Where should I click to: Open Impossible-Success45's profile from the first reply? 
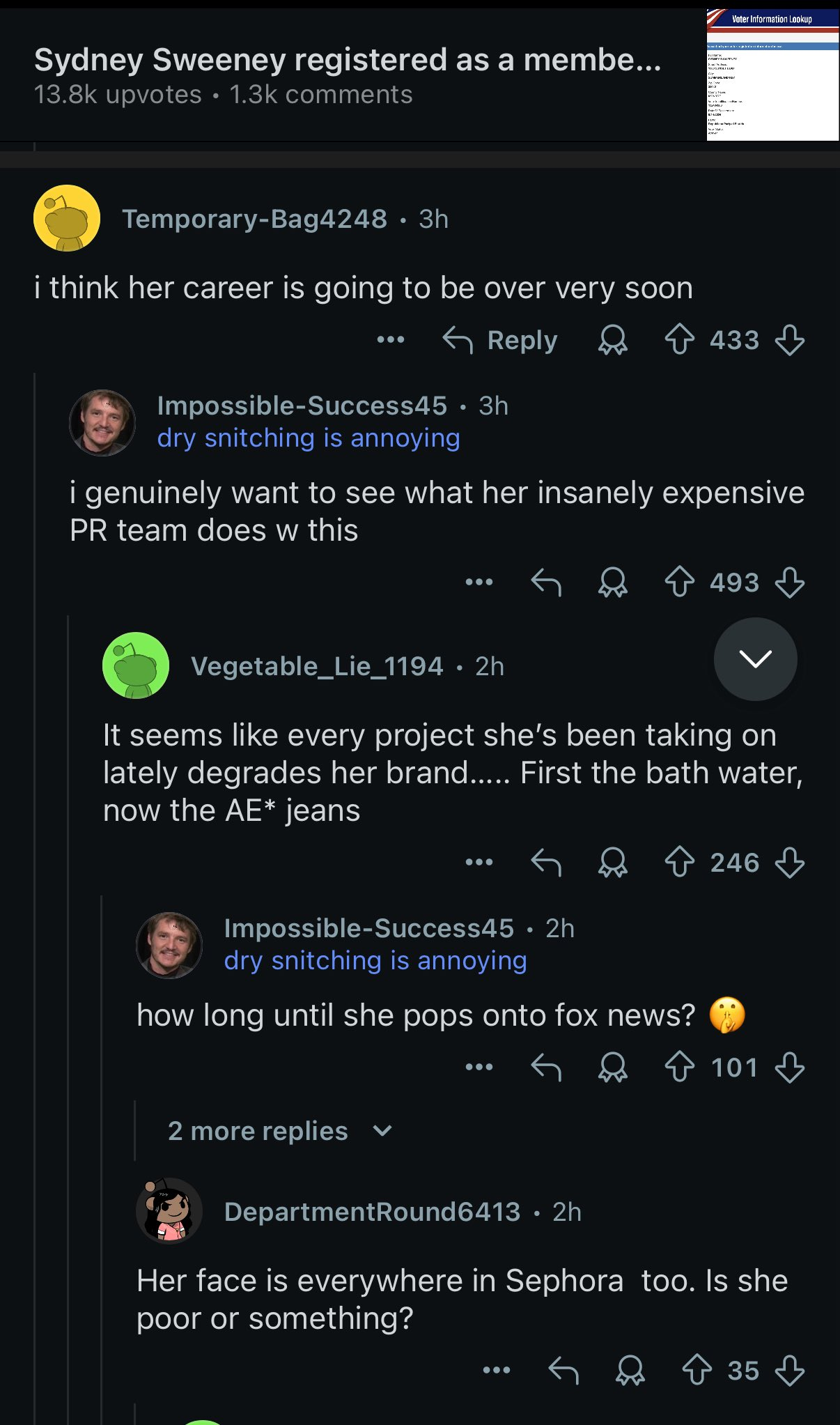click(302, 406)
